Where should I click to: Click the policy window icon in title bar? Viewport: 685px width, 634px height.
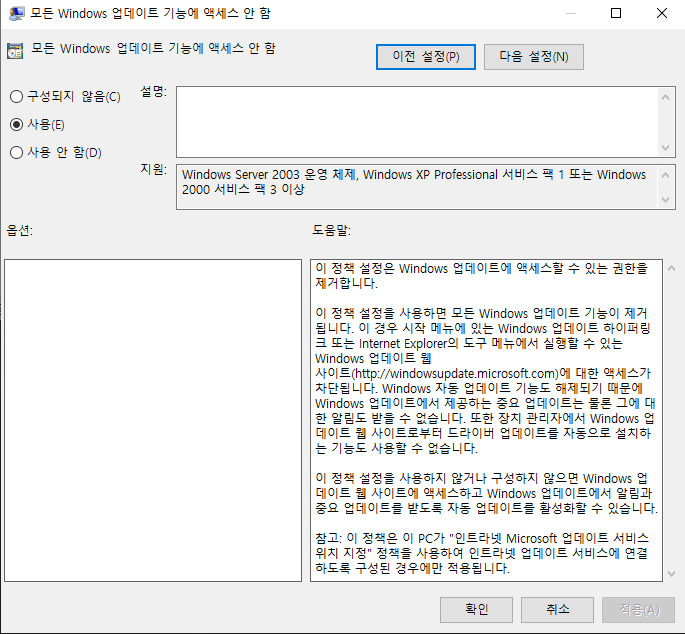pos(15,14)
